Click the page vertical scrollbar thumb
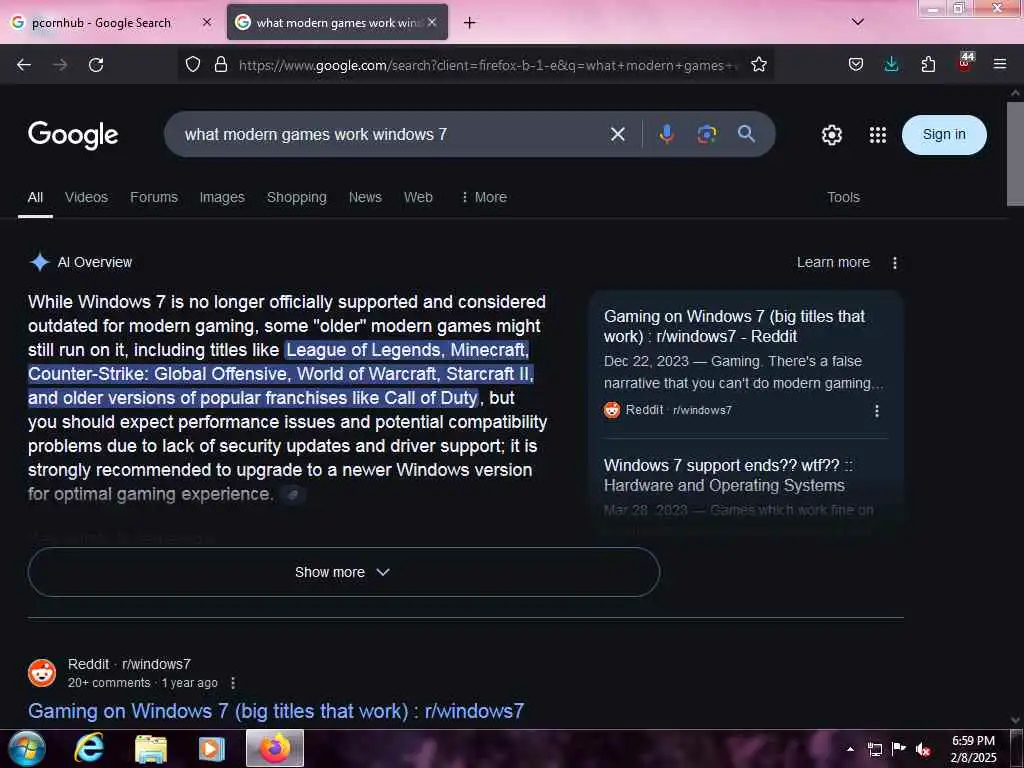This screenshot has height=768, width=1024. coord(1015,153)
